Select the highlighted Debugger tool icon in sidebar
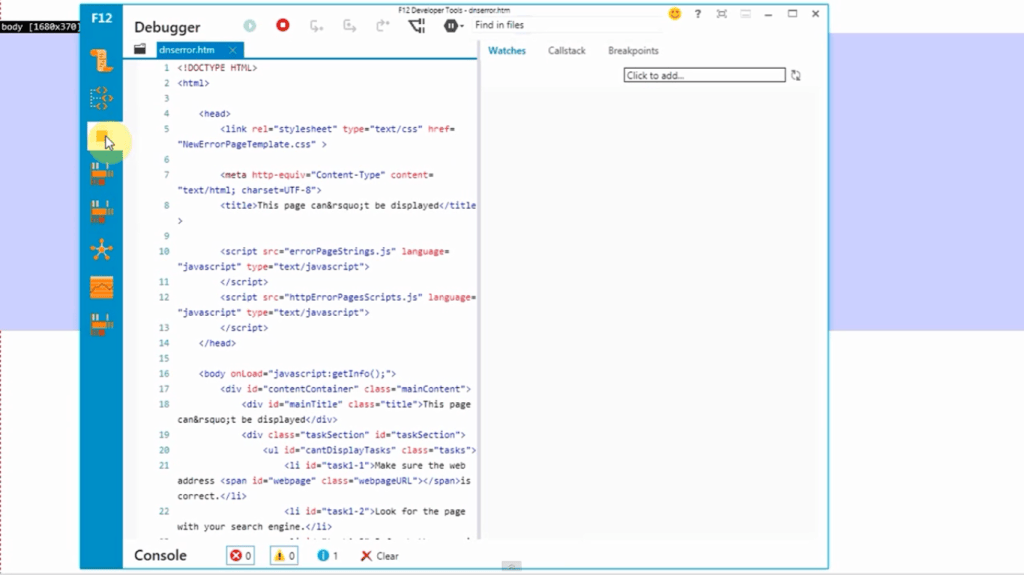 tap(102, 138)
